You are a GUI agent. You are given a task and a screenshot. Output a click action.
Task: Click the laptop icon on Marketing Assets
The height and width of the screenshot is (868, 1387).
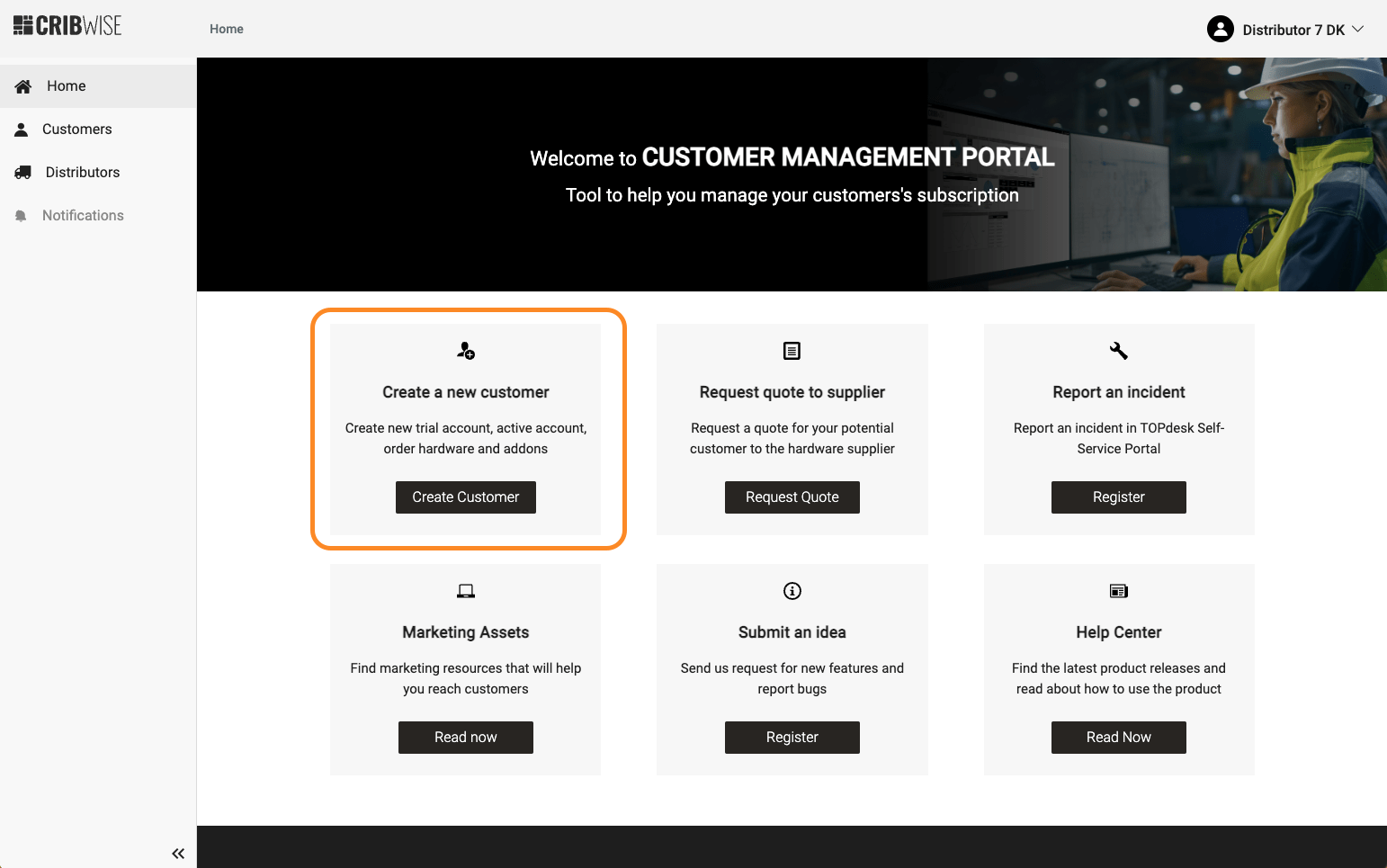[x=466, y=591]
